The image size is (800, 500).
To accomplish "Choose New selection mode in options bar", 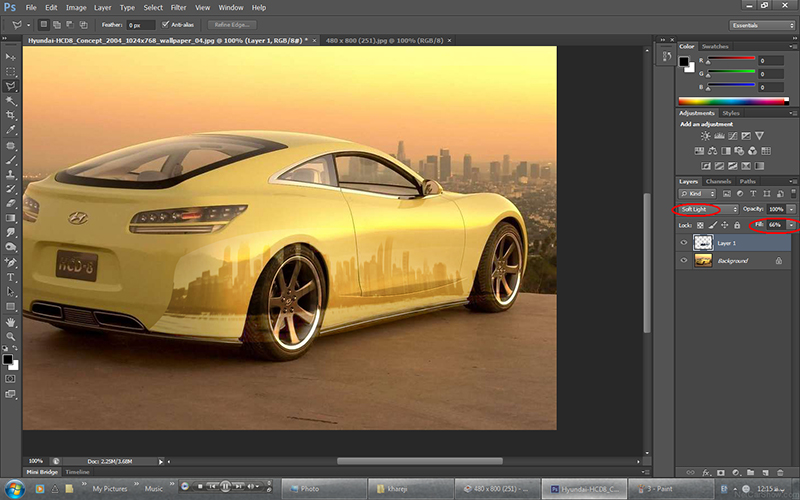I will [44, 24].
